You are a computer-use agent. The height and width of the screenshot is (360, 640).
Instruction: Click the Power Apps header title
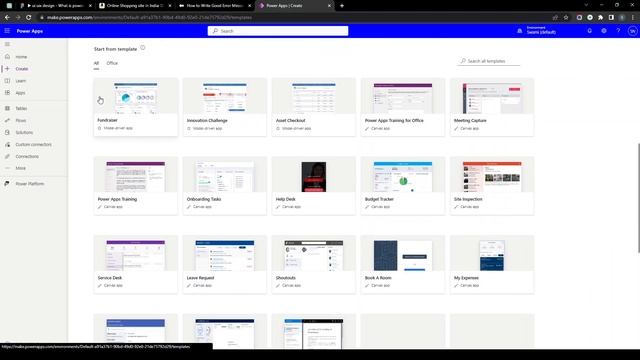pyautogui.click(x=30, y=31)
